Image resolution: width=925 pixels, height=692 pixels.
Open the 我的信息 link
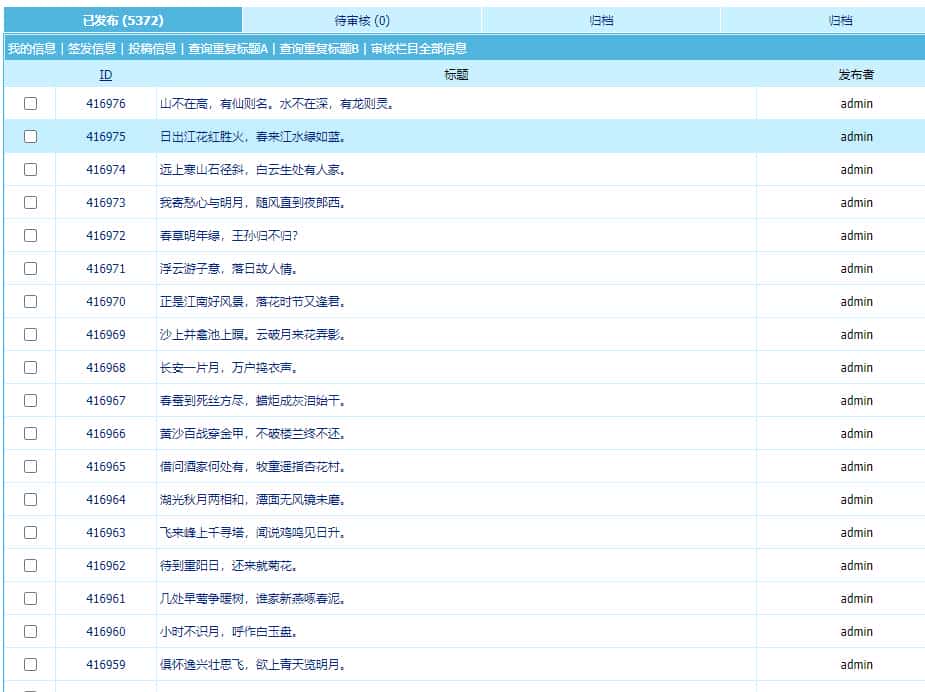pyautogui.click(x=32, y=49)
